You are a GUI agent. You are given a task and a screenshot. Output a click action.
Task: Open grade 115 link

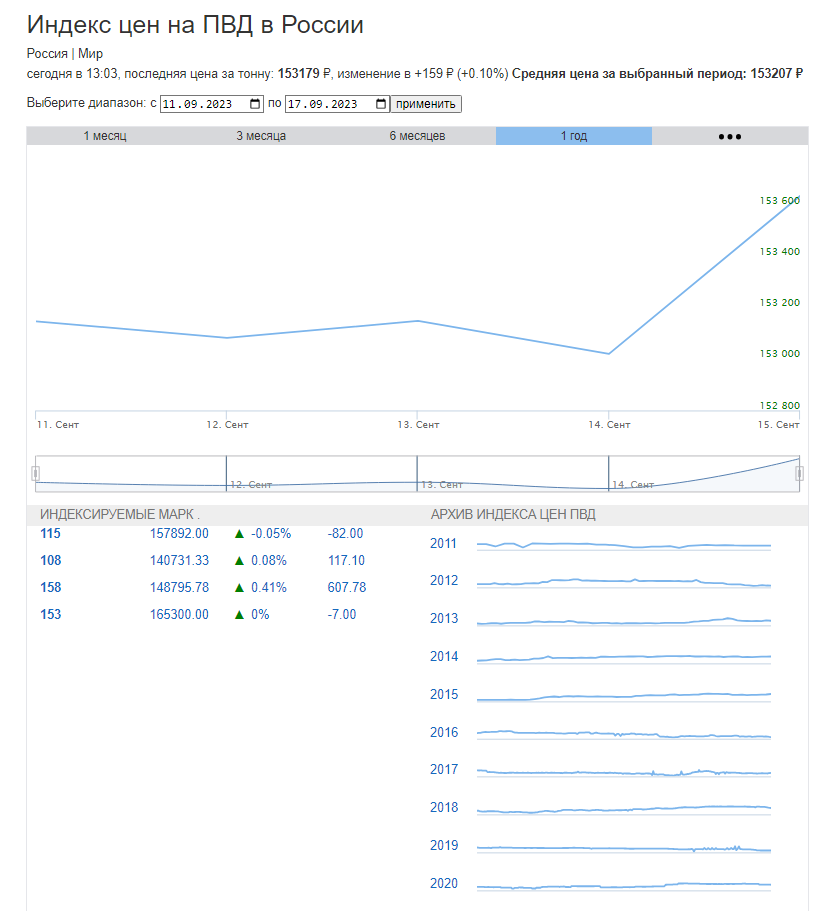tap(51, 533)
